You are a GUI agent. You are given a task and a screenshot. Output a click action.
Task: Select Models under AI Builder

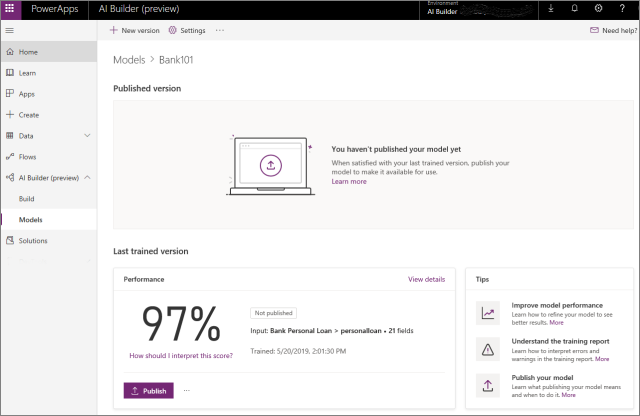point(49,220)
